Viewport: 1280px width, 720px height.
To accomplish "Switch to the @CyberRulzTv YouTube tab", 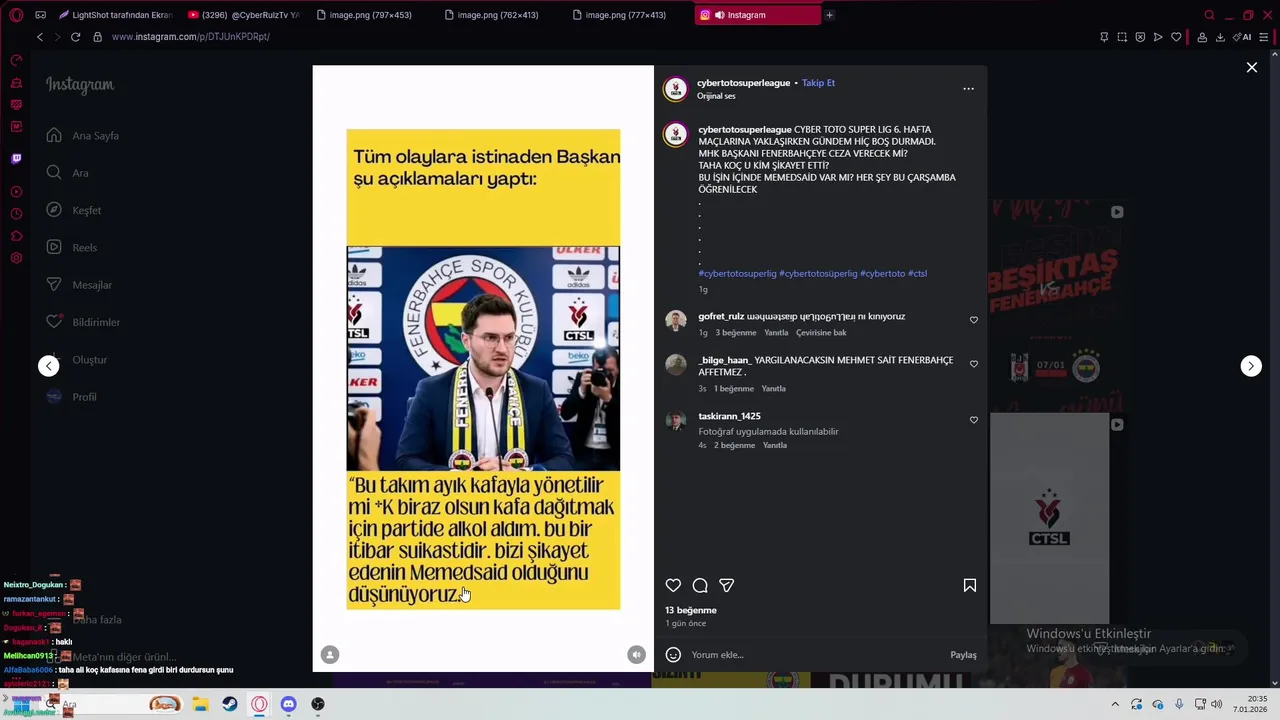I will tap(244, 15).
